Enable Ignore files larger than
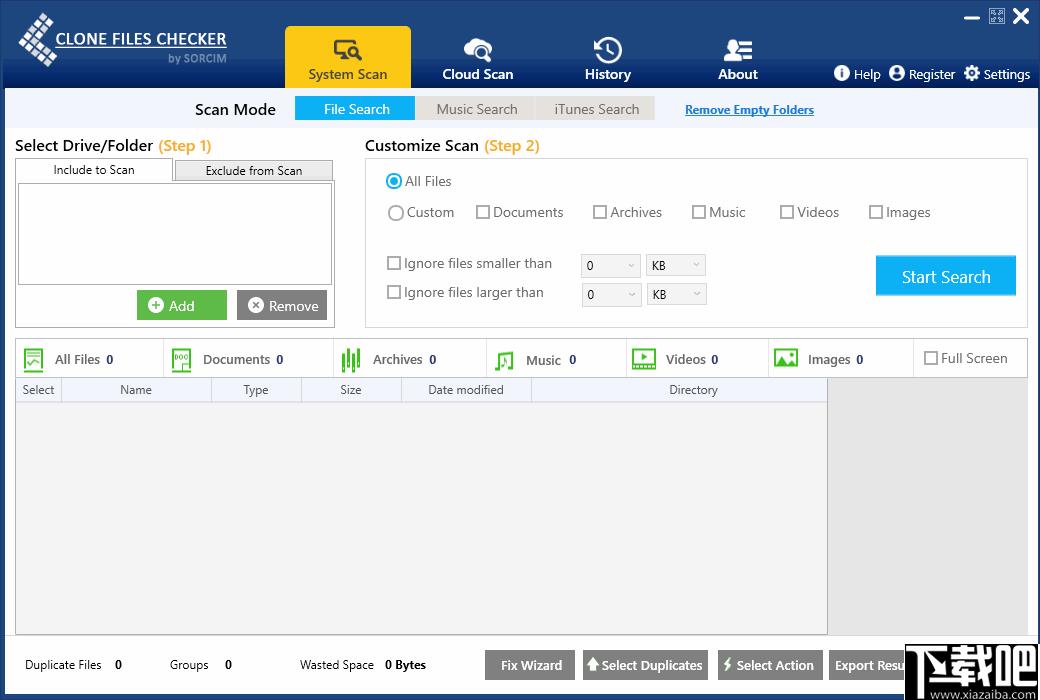 coord(394,293)
